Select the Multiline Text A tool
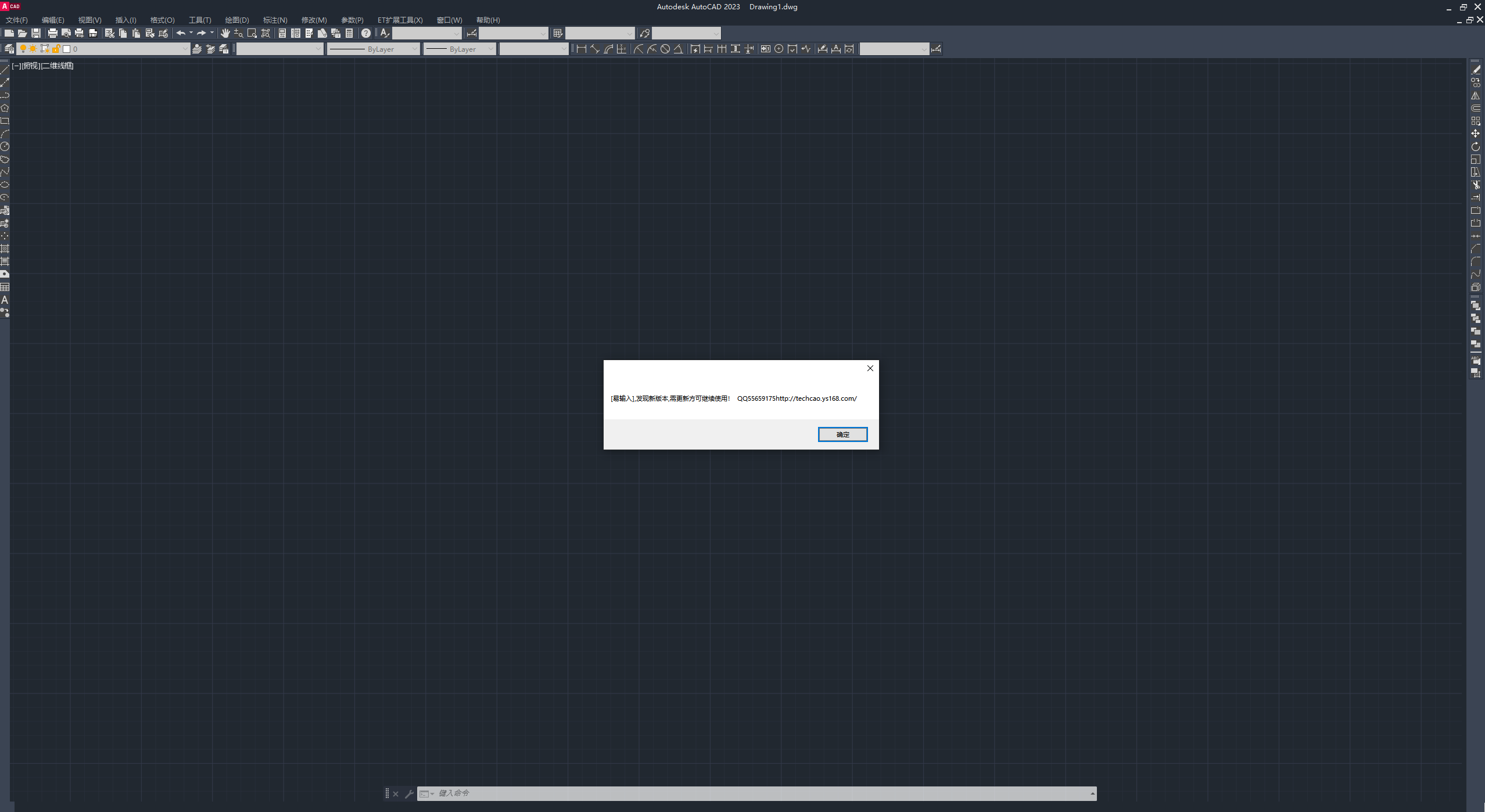The image size is (1485, 812). (5, 300)
